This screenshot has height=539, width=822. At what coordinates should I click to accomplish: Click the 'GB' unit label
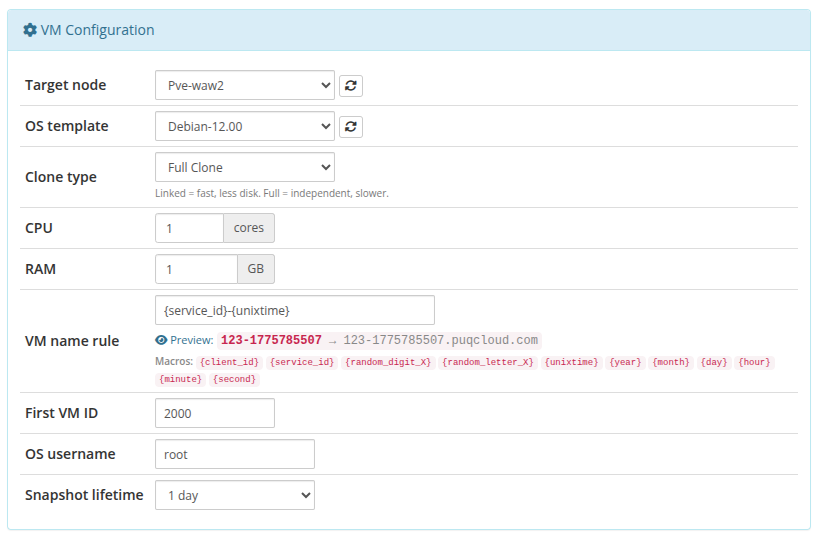(256, 269)
